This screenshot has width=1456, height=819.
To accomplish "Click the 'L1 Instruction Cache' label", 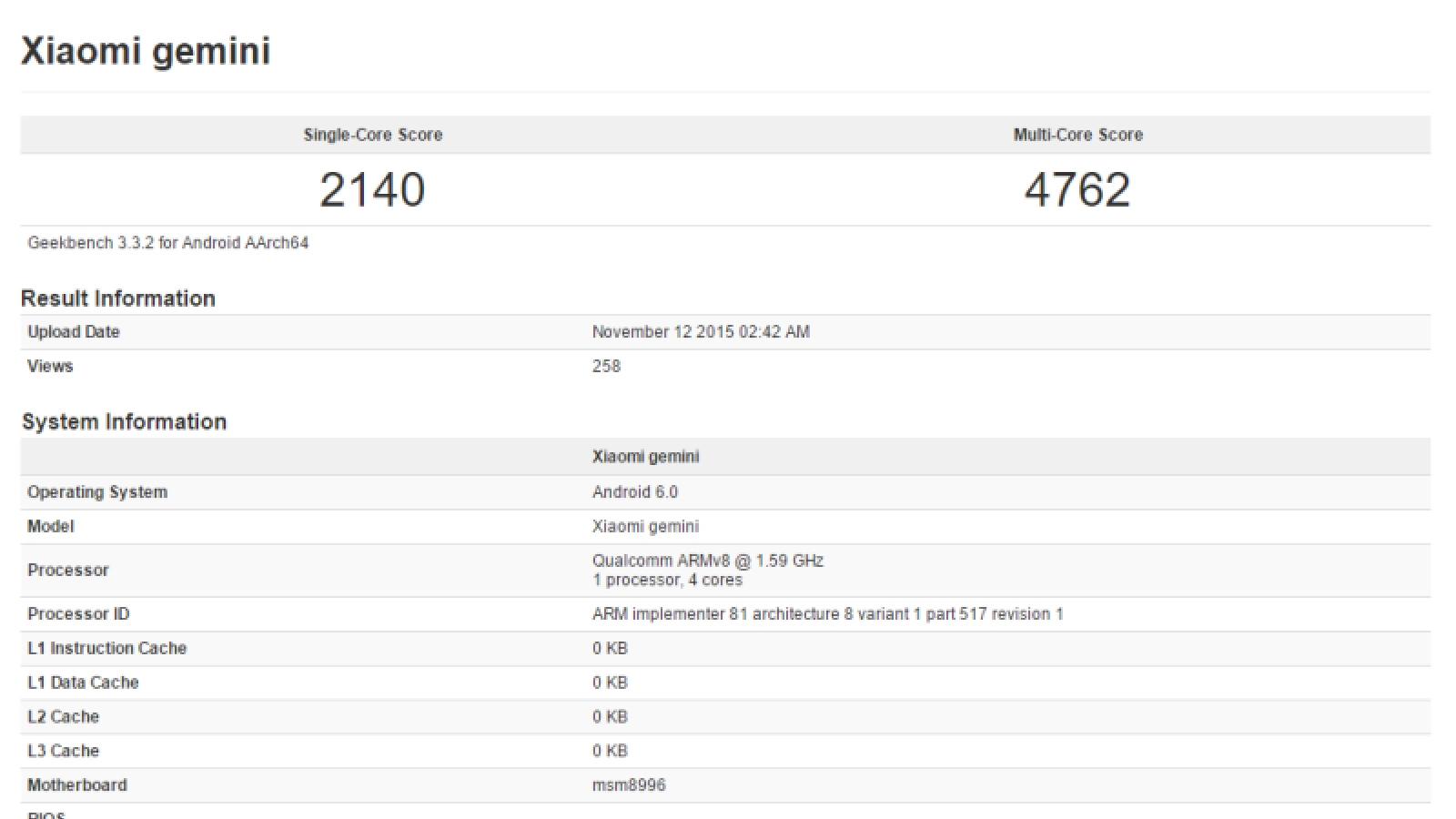I will pyautogui.click(x=107, y=648).
